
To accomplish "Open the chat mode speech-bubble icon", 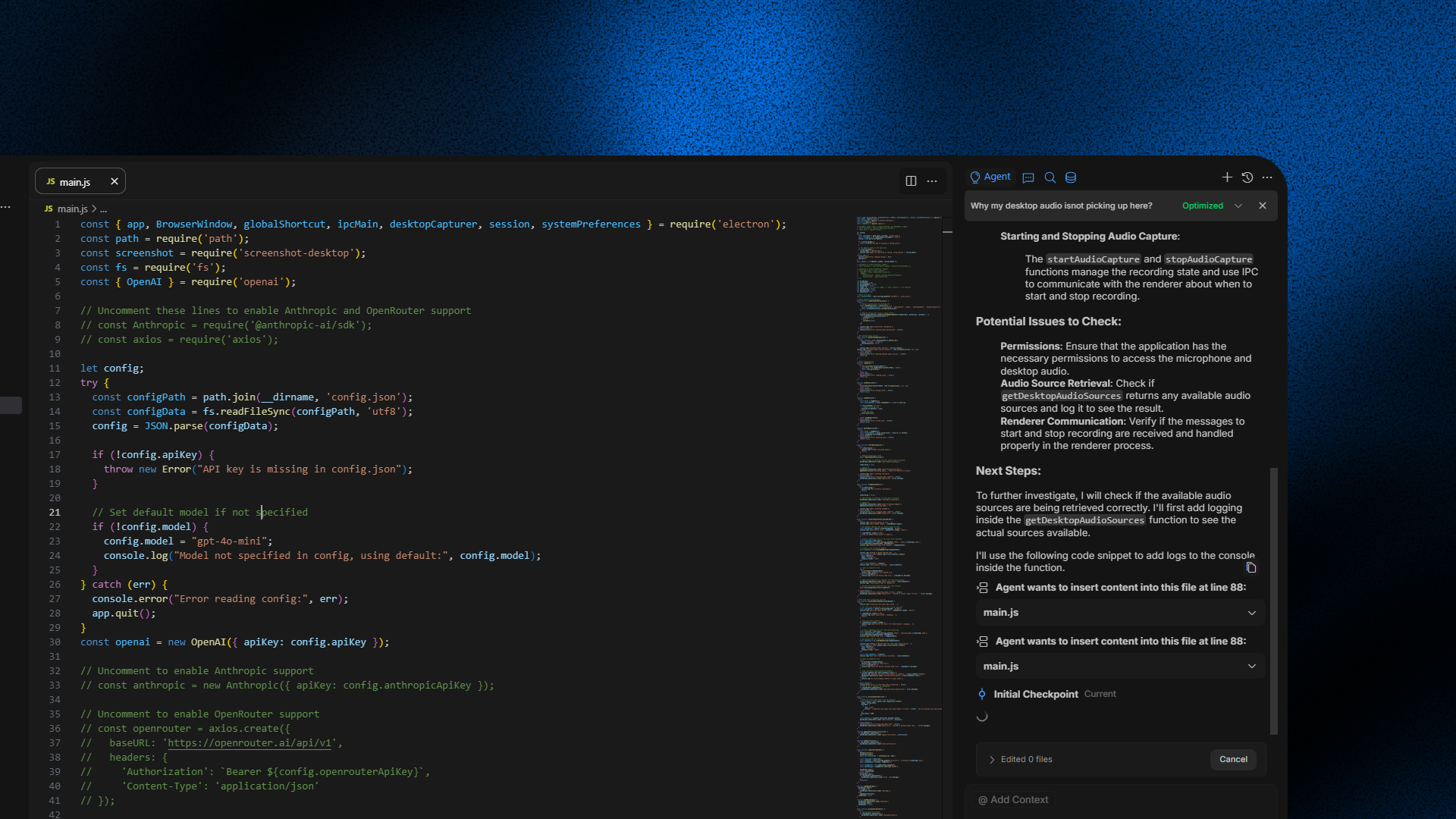I will coord(1028,177).
